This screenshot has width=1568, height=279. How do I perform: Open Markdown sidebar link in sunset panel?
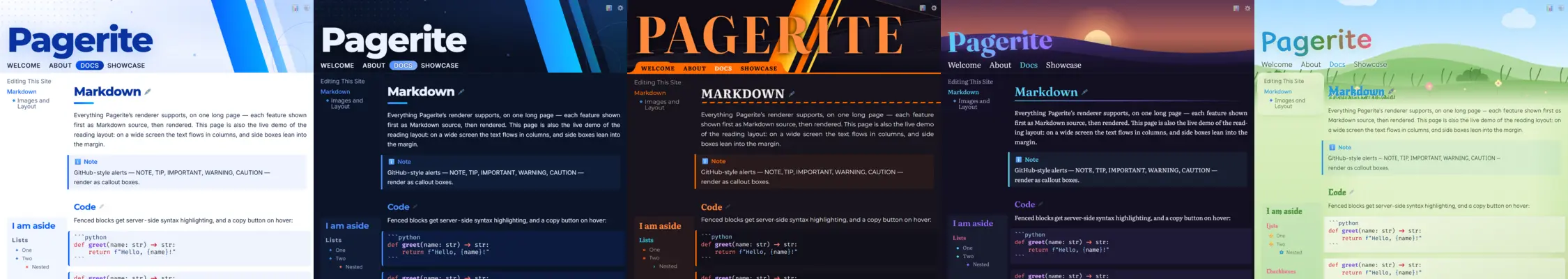pyautogui.click(x=963, y=92)
